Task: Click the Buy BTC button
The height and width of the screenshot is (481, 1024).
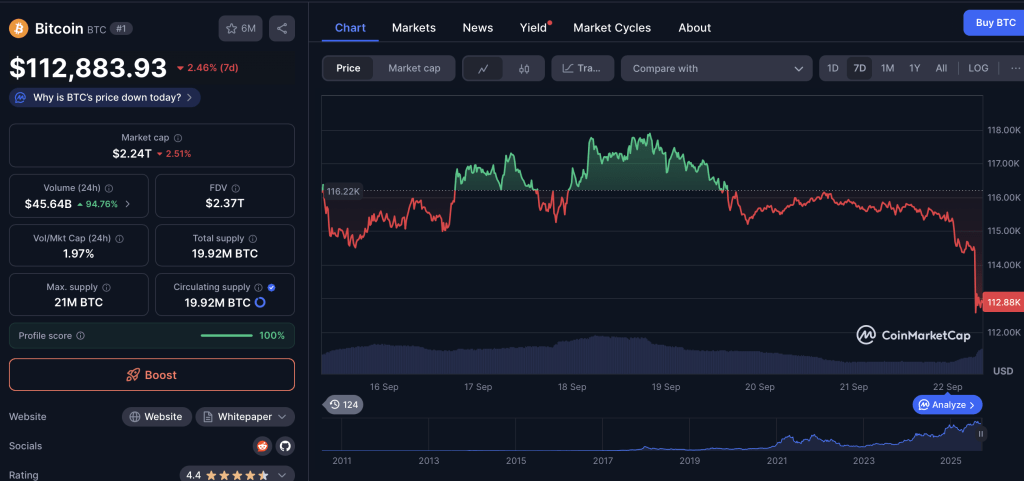Action: [x=995, y=23]
